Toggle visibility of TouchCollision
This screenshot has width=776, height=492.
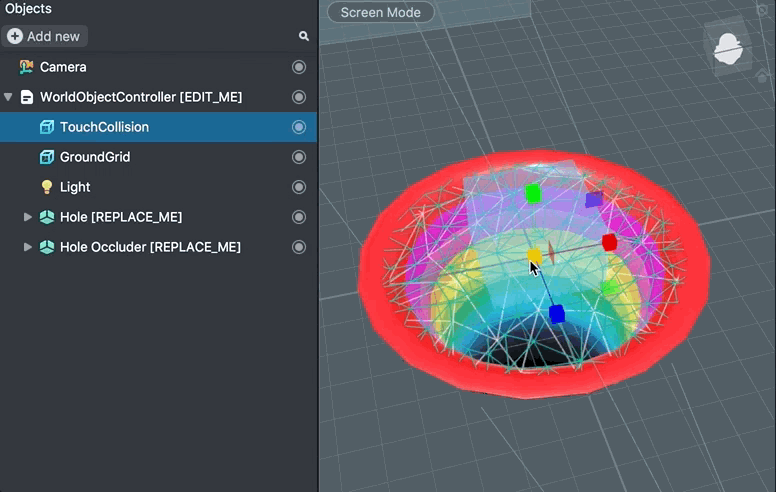point(299,127)
